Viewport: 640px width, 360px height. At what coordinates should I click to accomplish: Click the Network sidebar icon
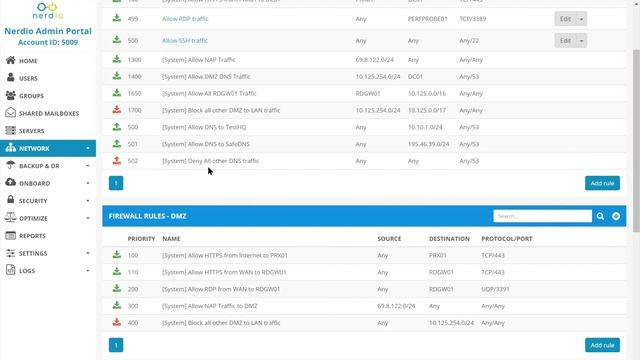(11, 148)
